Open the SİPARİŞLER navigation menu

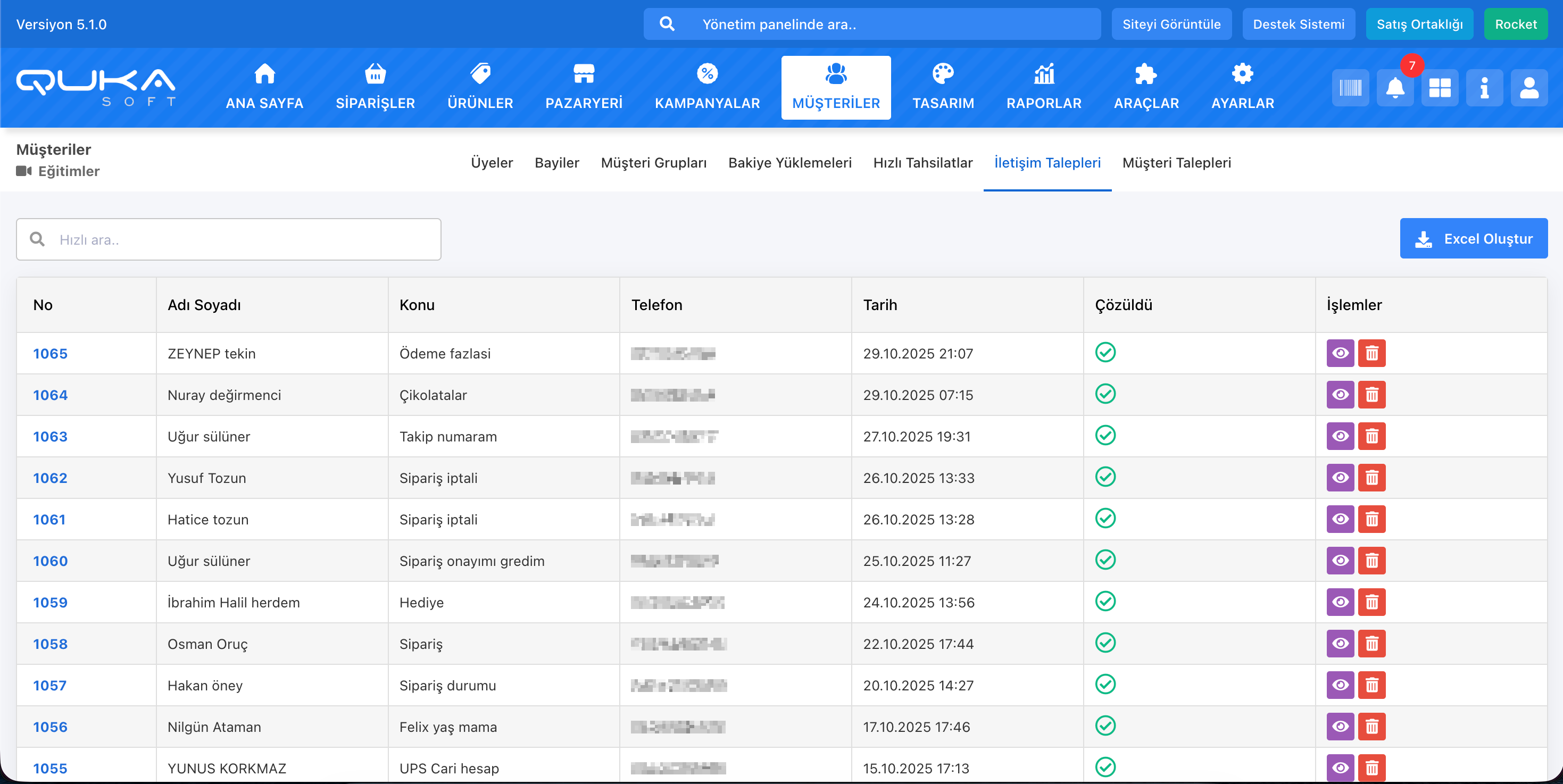(375, 87)
